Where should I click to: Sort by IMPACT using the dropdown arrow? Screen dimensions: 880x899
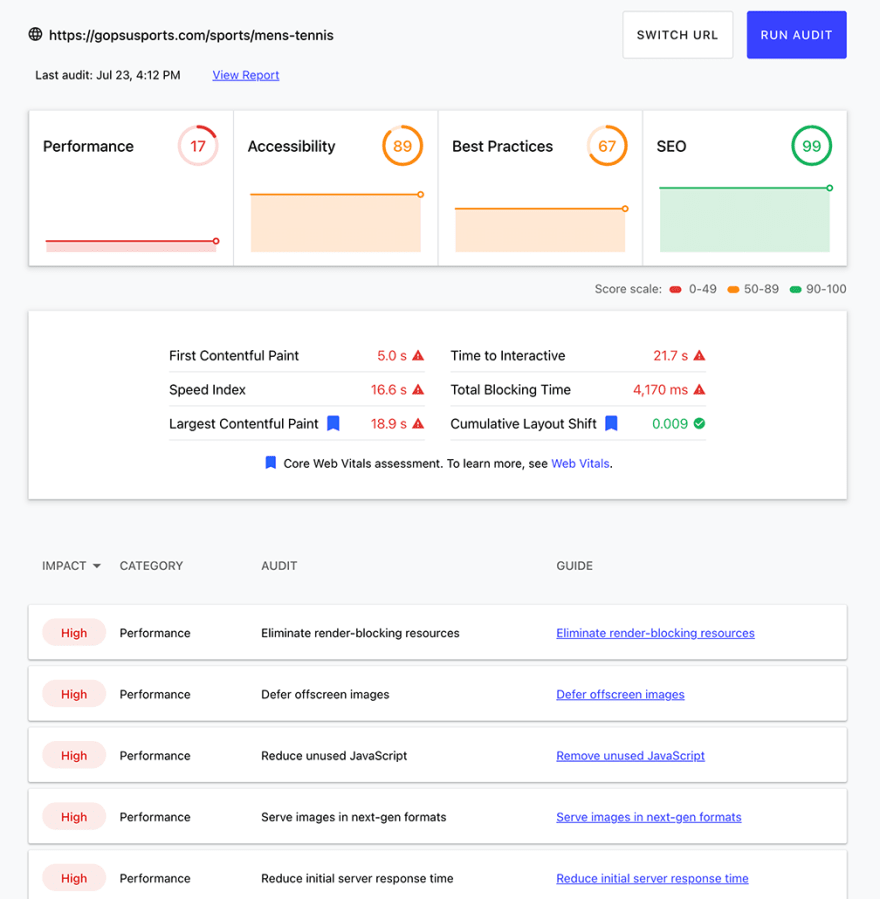(x=97, y=566)
